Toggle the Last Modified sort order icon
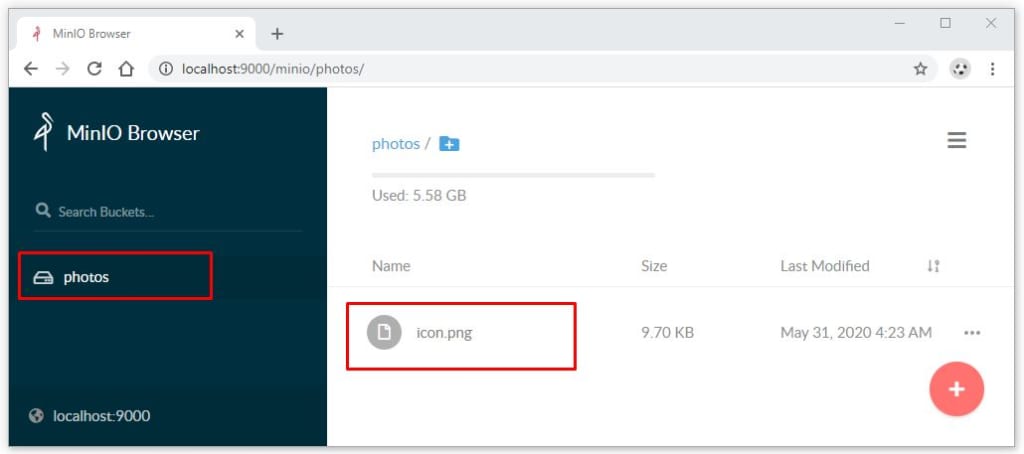The image size is (1024, 454). (x=933, y=266)
